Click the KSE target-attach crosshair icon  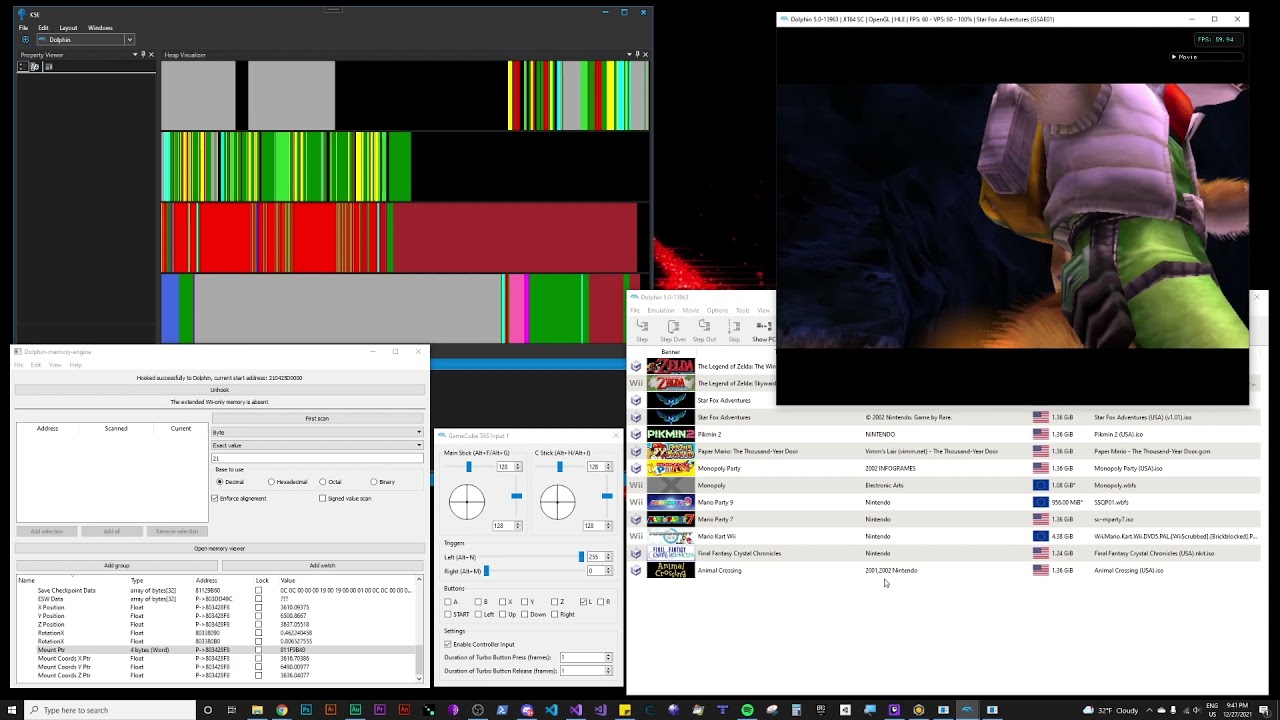pos(26,40)
